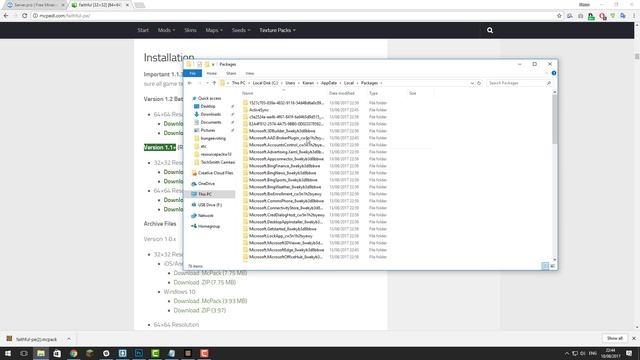Switch Explorer to large icons view
Viewport: 640px width, 360px height.
coord(553,266)
